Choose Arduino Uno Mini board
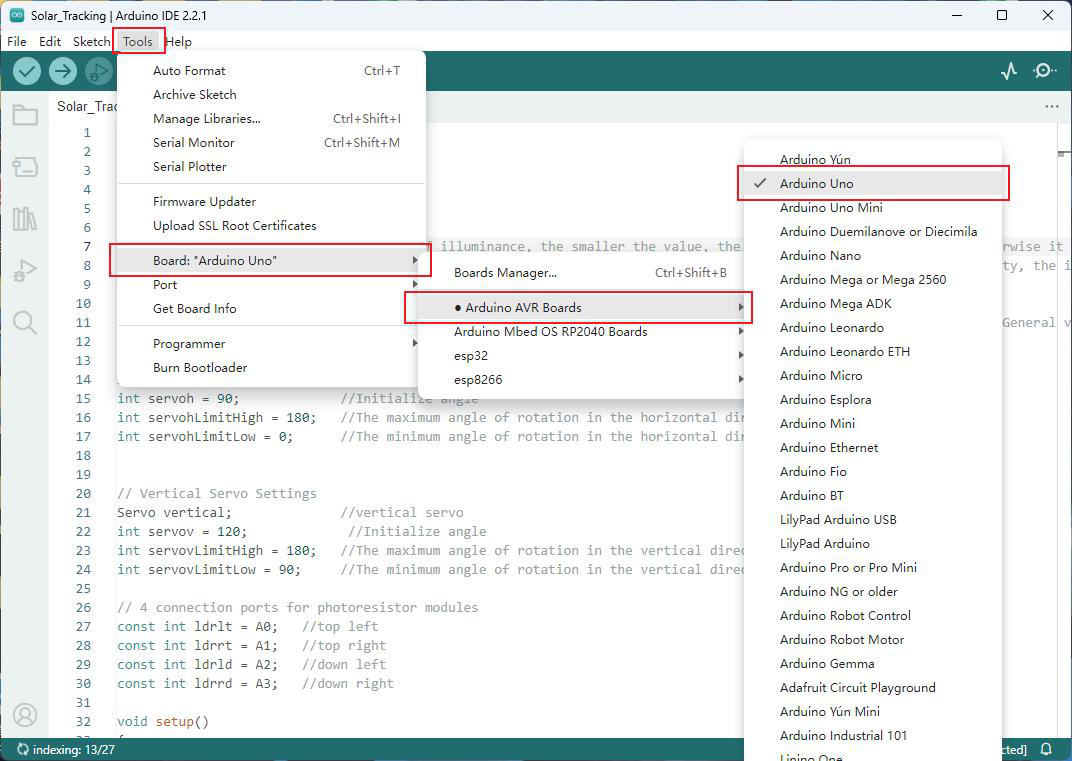Viewport: 1072px width, 761px height. (x=873, y=208)
